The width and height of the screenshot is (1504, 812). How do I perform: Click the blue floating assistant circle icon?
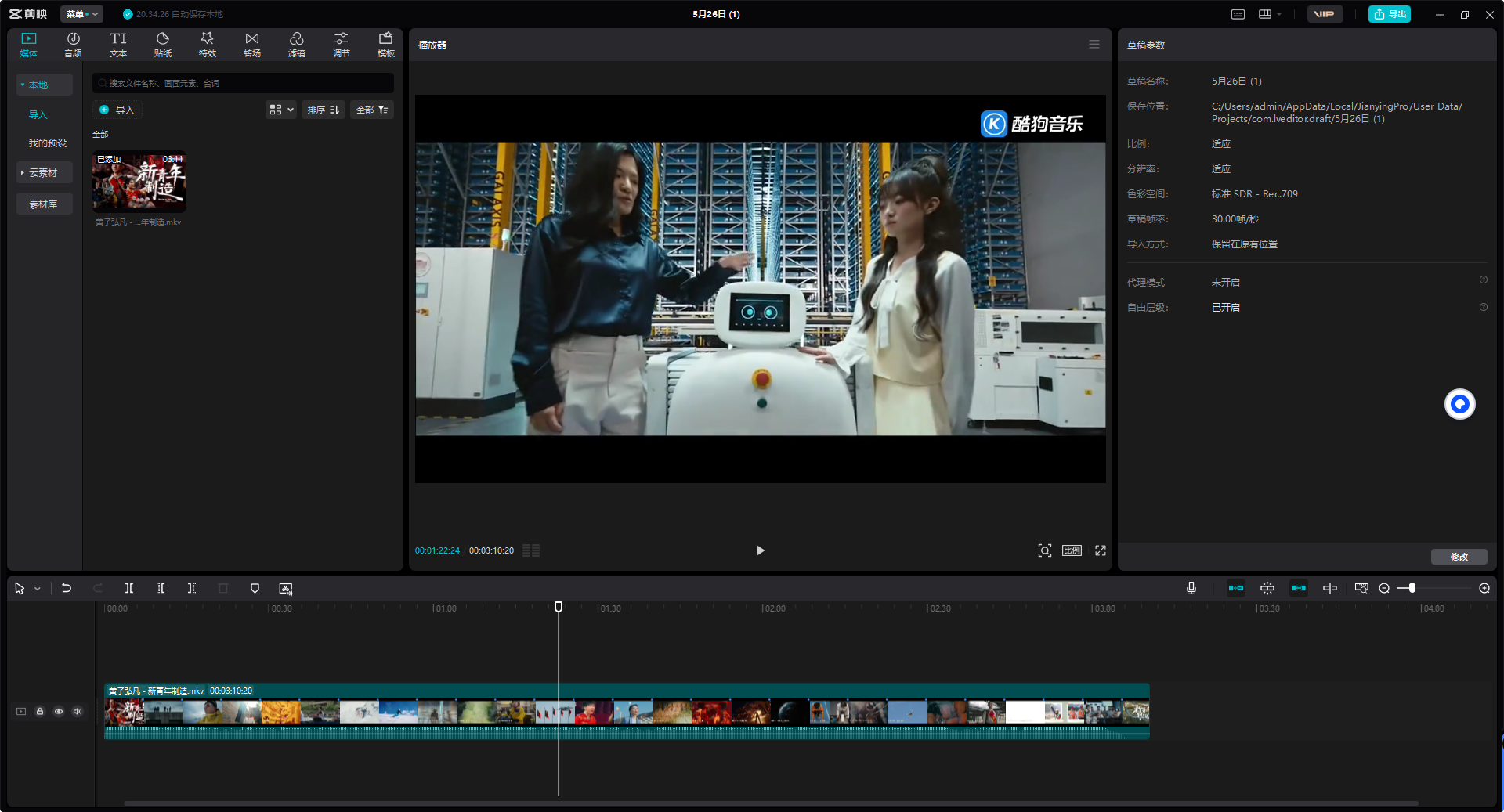pyautogui.click(x=1459, y=404)
